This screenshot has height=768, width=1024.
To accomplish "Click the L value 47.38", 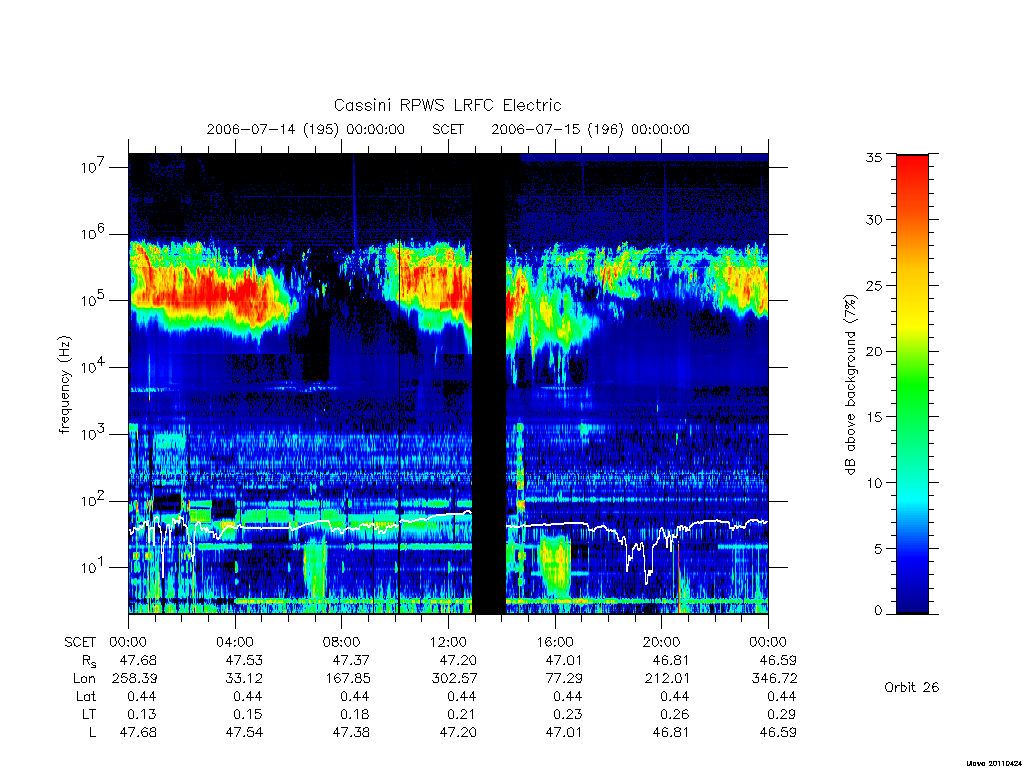I will [351, 732].
